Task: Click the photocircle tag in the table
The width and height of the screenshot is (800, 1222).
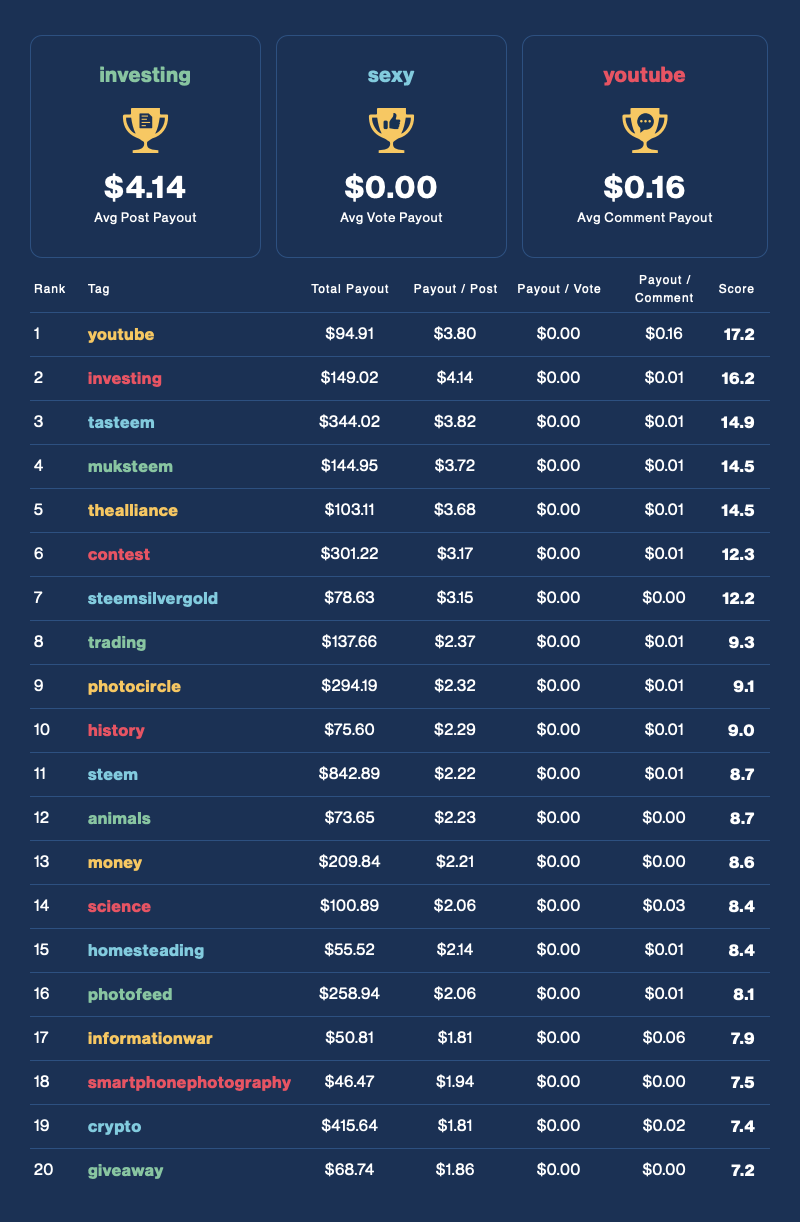Action: click(134, 686)
